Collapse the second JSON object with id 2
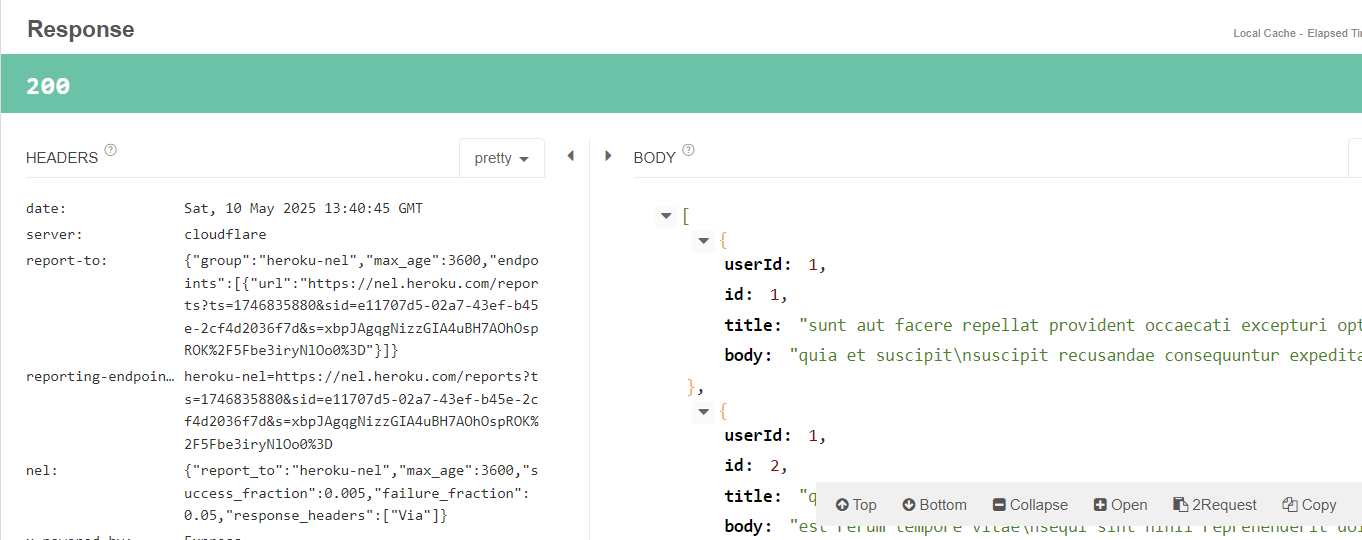 (x=704, y=411)
